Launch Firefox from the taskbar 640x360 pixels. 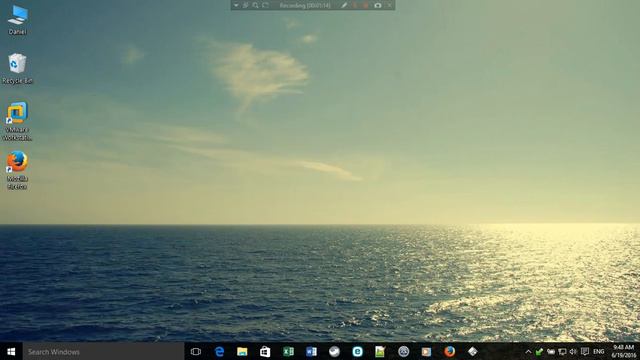tap(449, 351)
